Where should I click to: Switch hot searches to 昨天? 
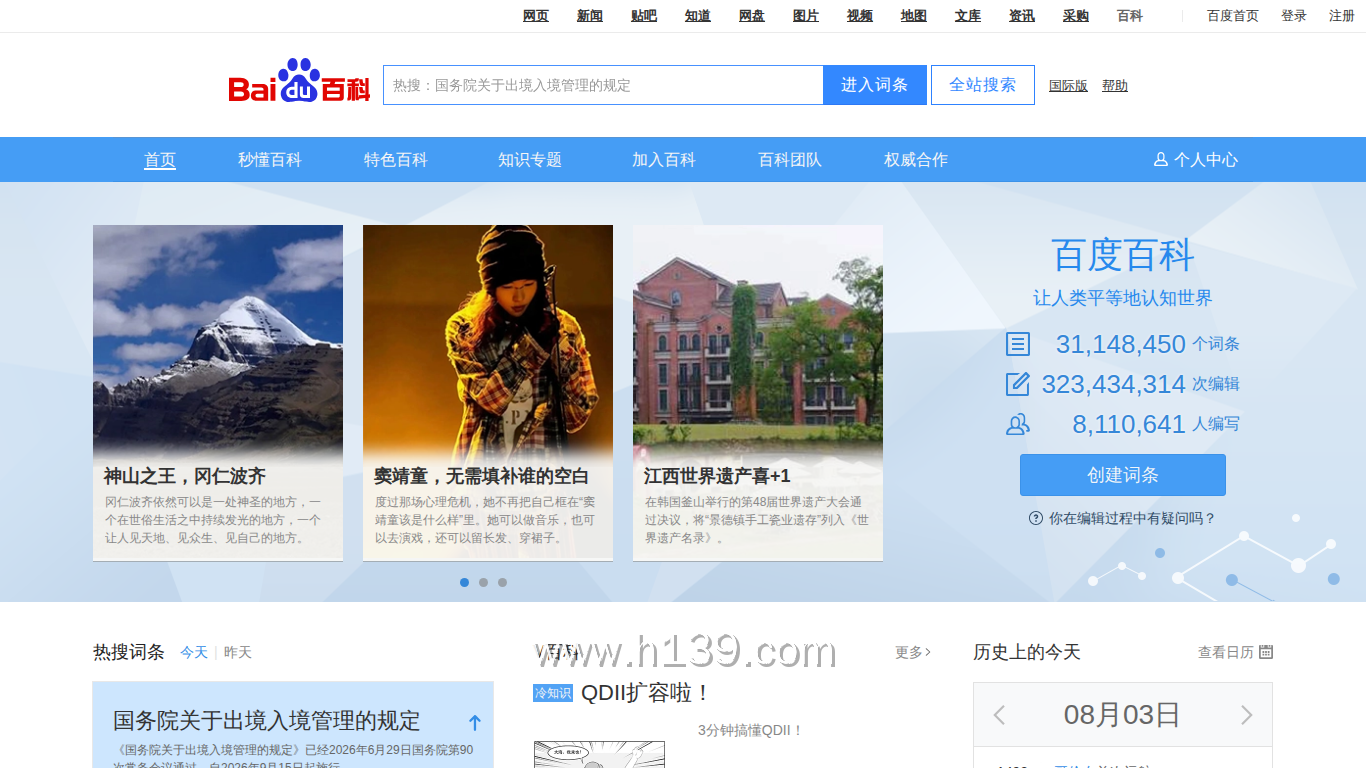(x=238, y=653)
